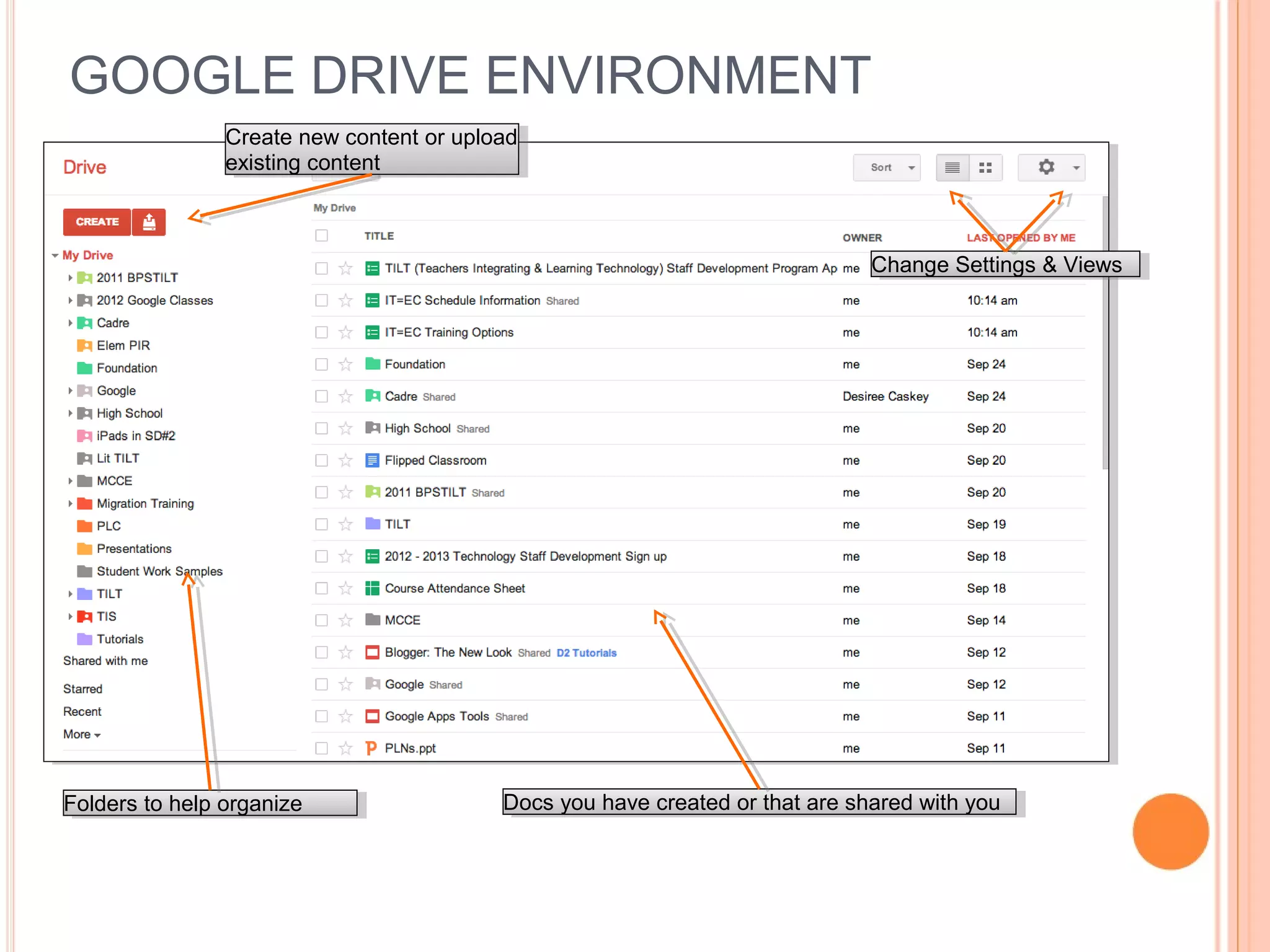
Task: Star the Course Attendance Sheet
Action: pos(345,588)
